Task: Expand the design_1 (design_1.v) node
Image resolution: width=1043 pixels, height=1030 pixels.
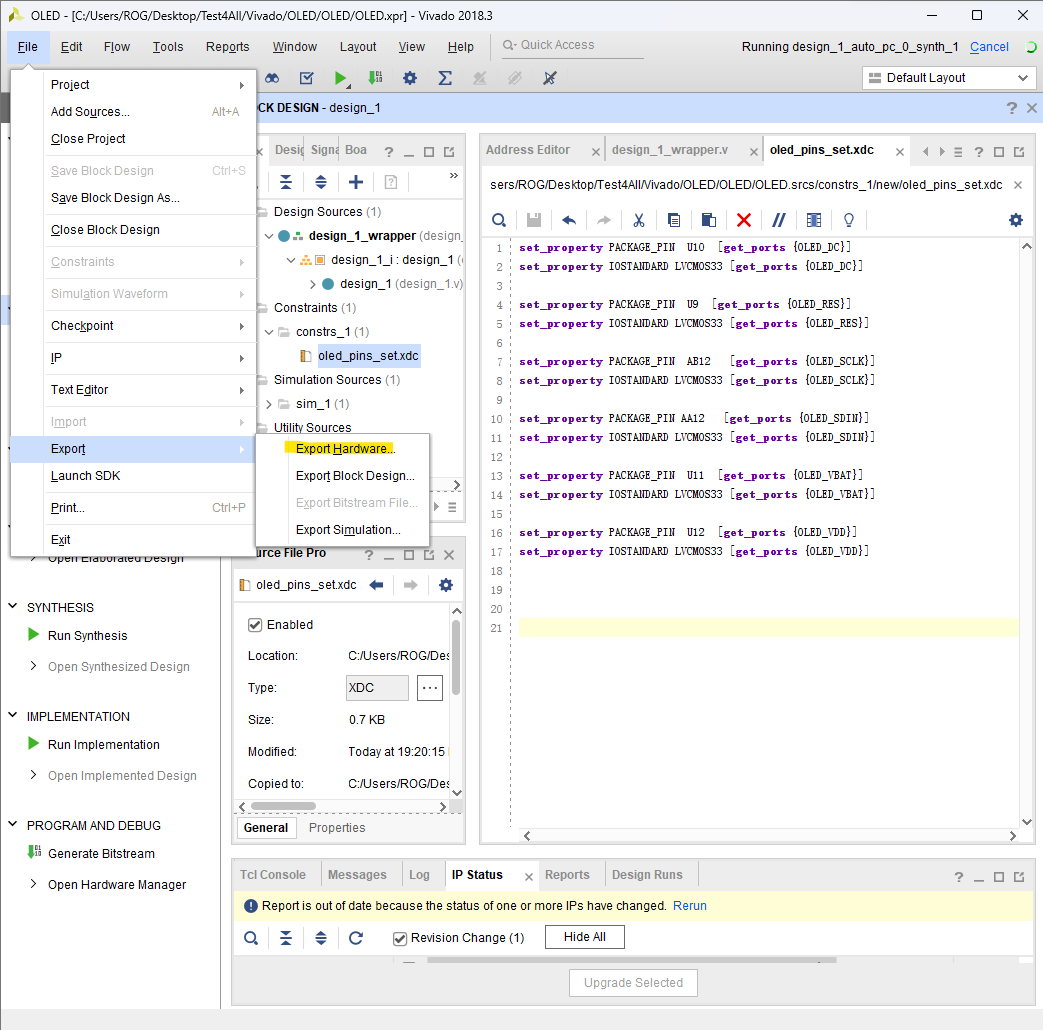Action: [313, 284]
